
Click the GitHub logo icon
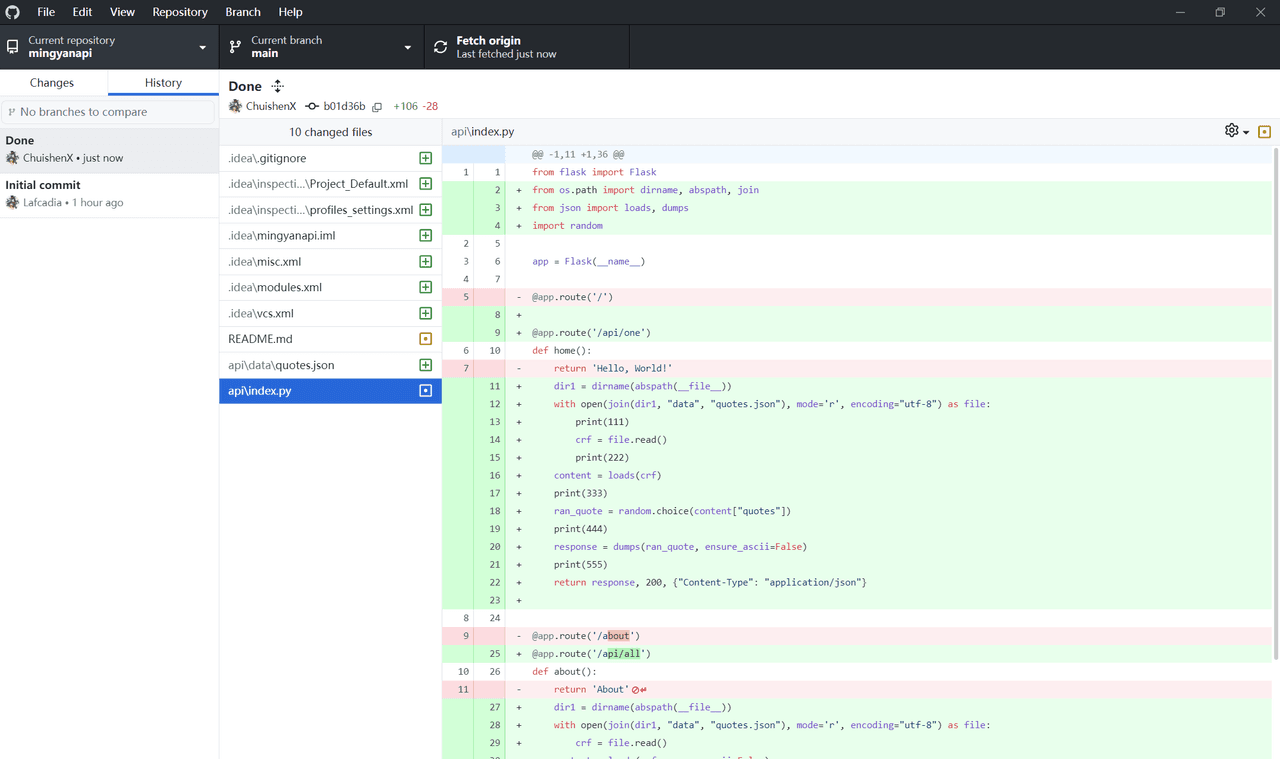point(13,12)
